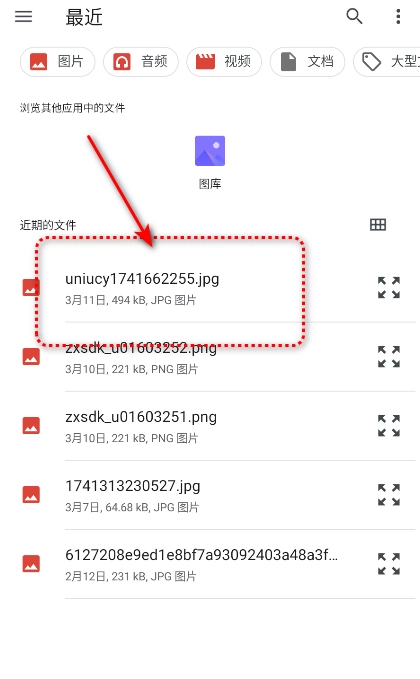Filter by 图片 (images) chip

click(x=57, y=61)
